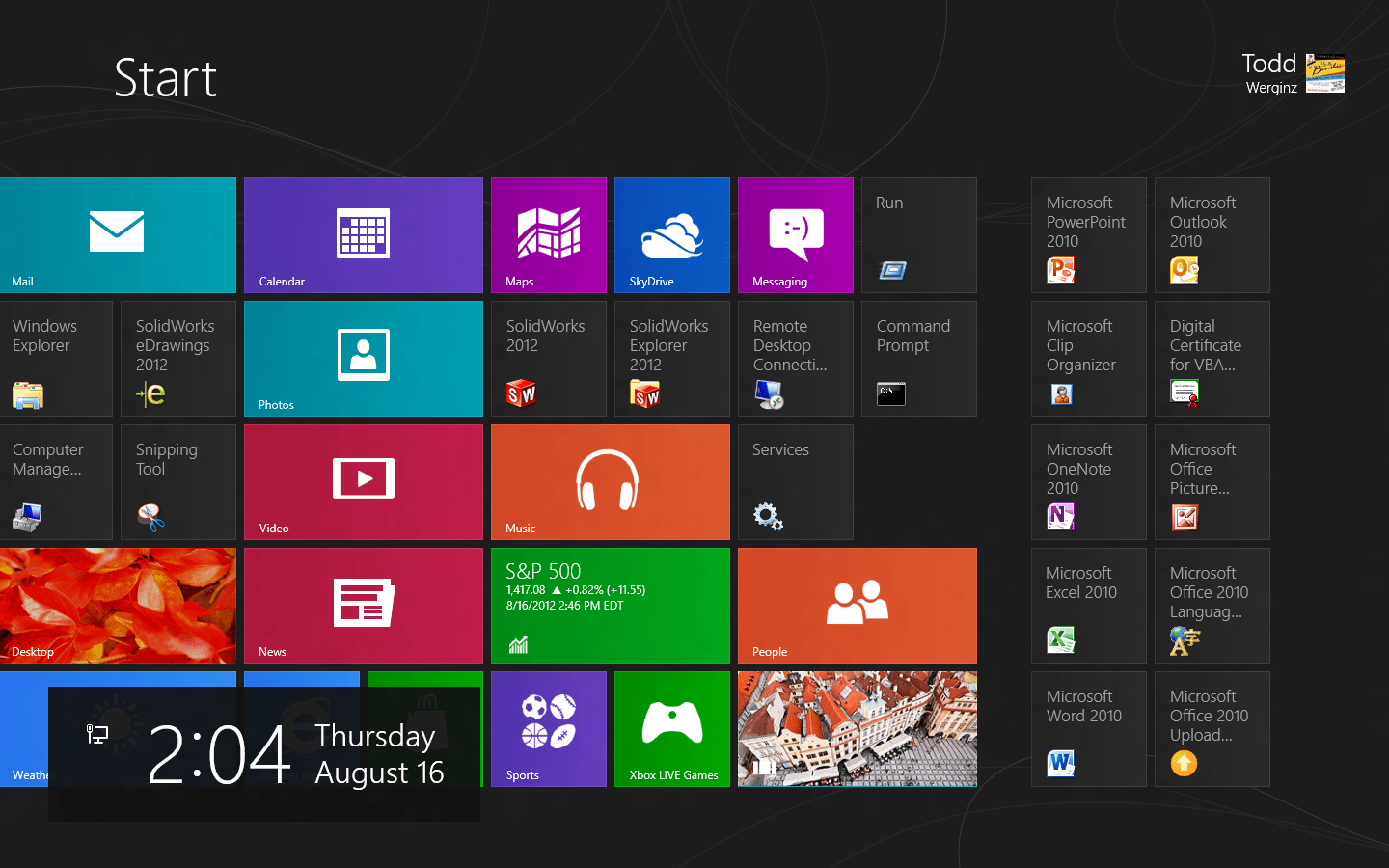Viewport: 1389px width, 868px height.
Task: Open the Services gear tile
Action: (x=795, y=482)
